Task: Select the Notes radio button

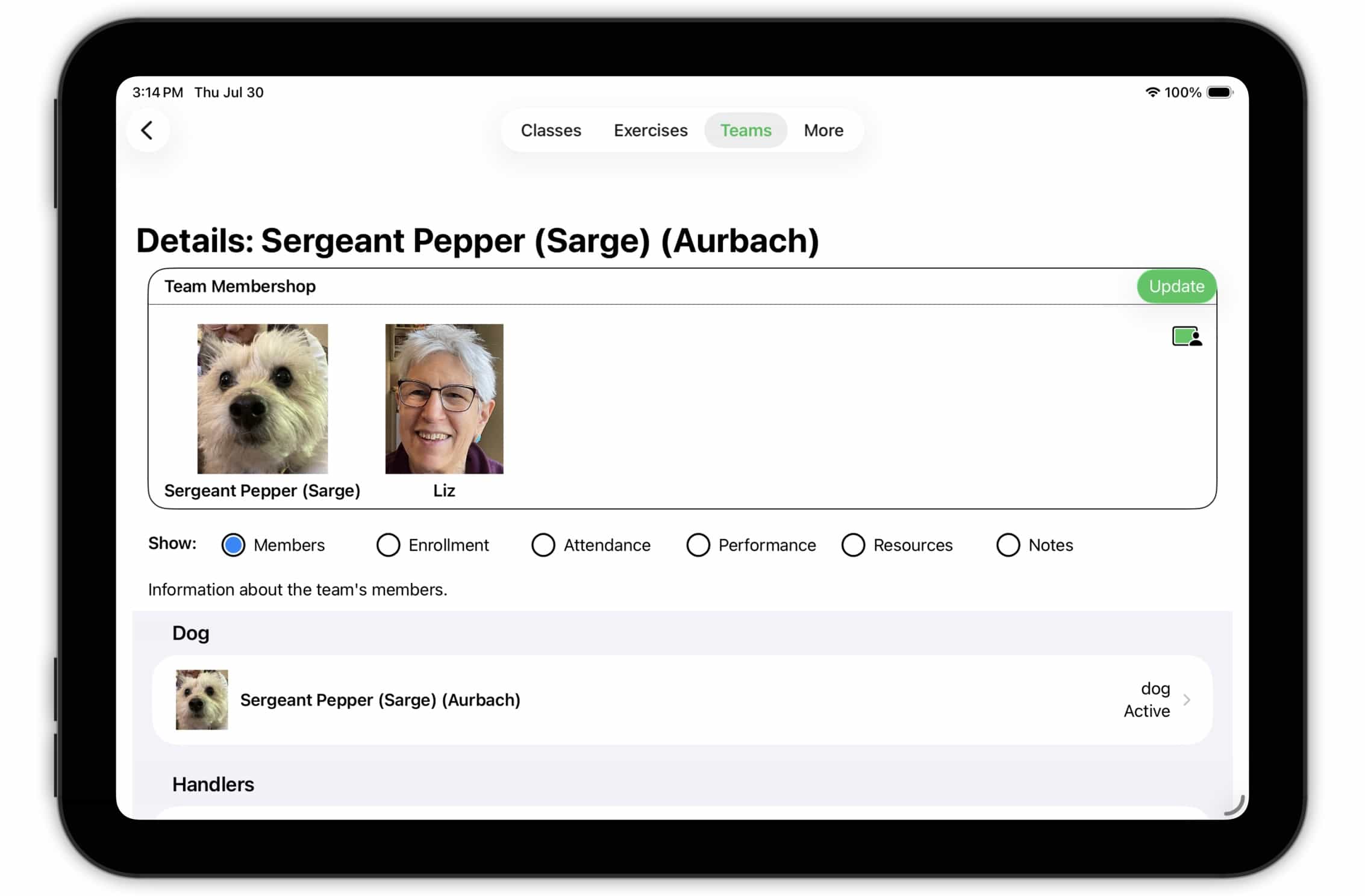Action: [x=1008, y=545]
